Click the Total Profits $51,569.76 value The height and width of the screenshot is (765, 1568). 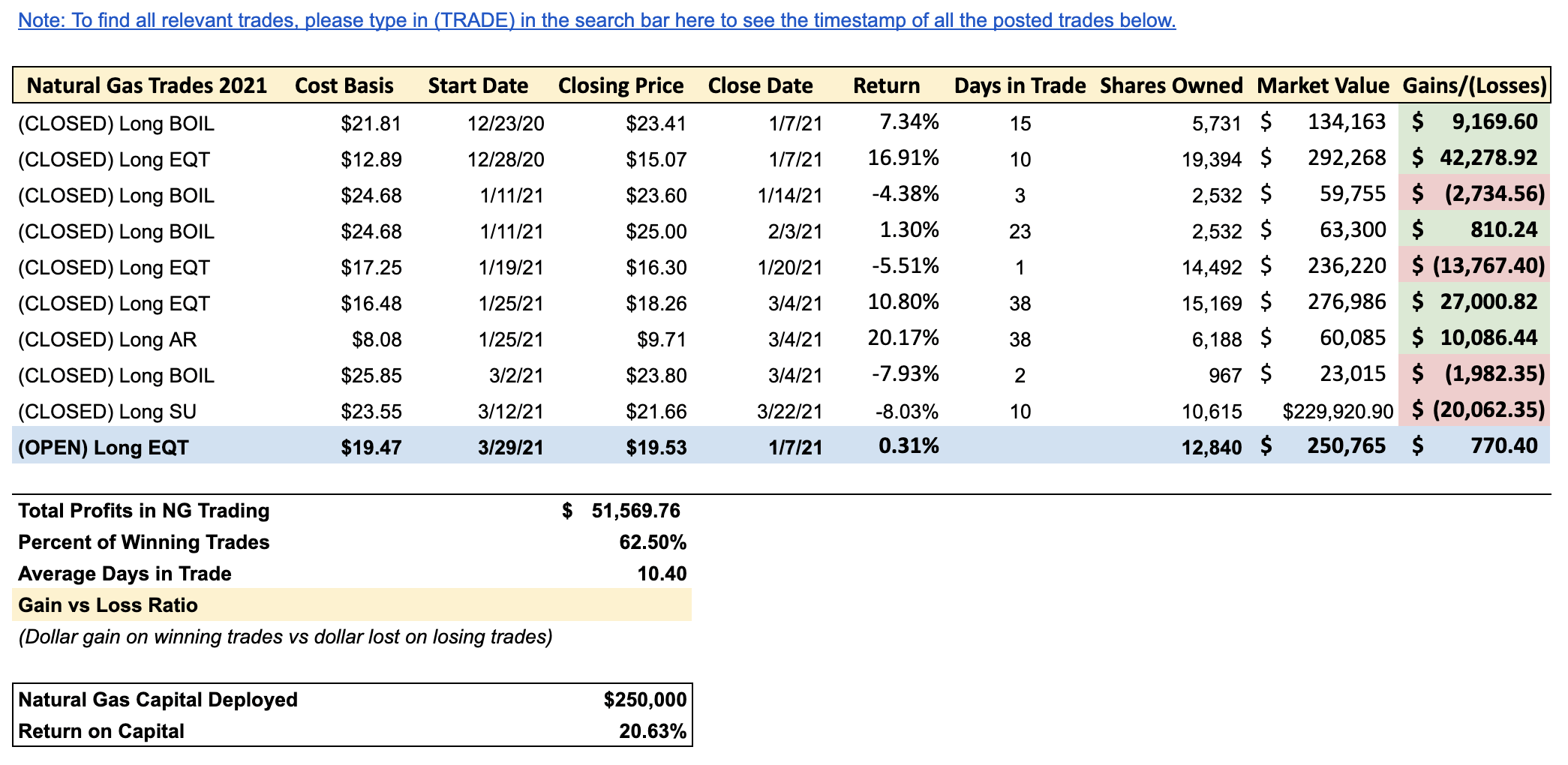[x=635, y=511]
